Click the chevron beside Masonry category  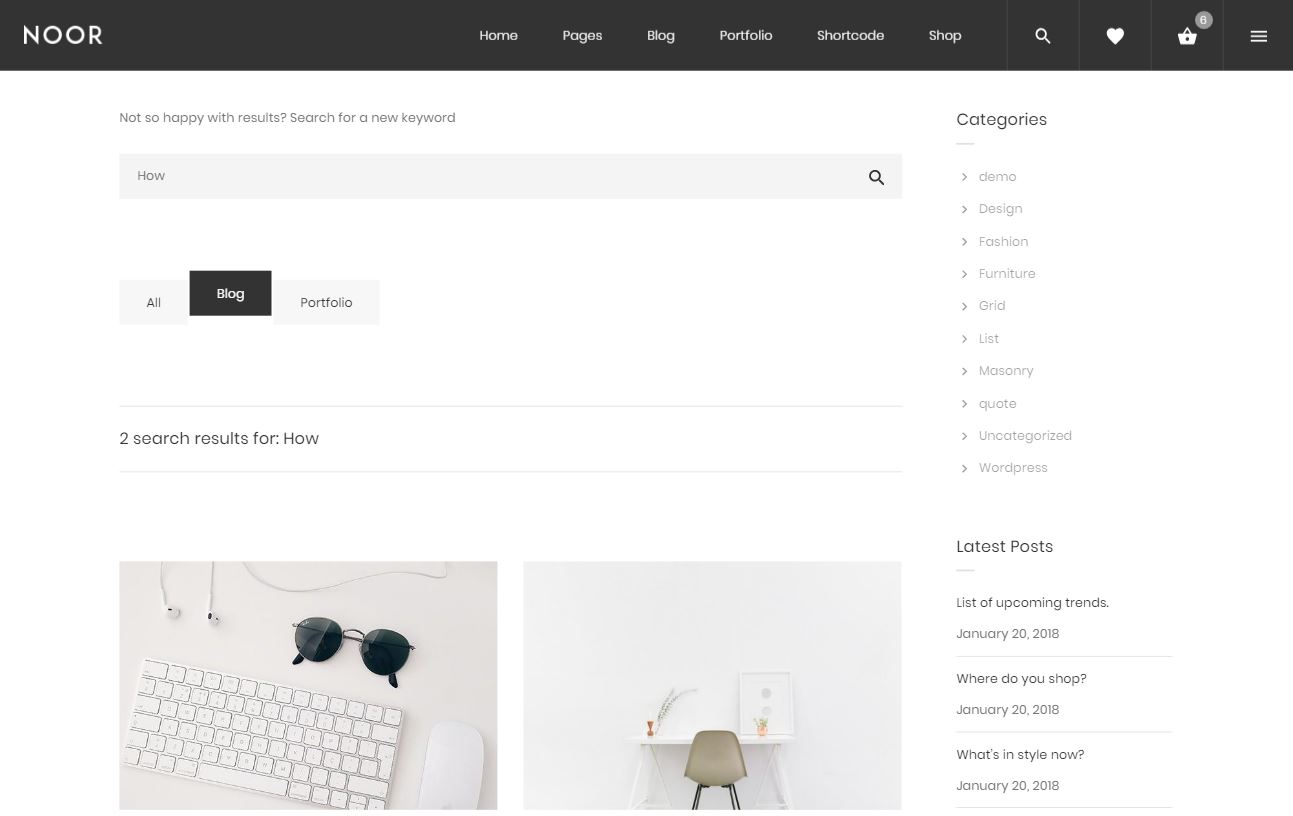tap(964, 371)
